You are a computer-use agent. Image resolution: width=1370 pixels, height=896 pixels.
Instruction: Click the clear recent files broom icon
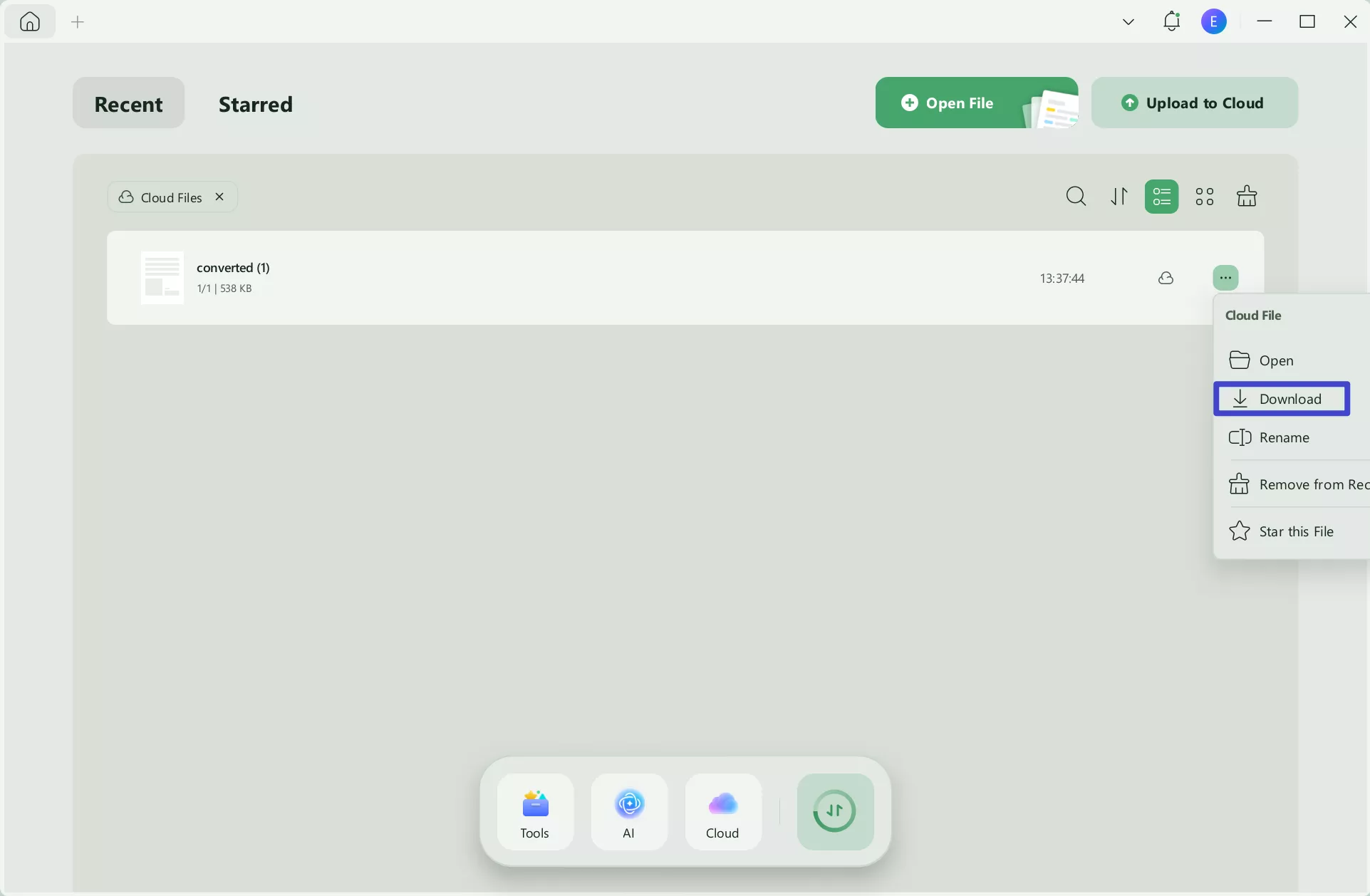click(1247, 196)
